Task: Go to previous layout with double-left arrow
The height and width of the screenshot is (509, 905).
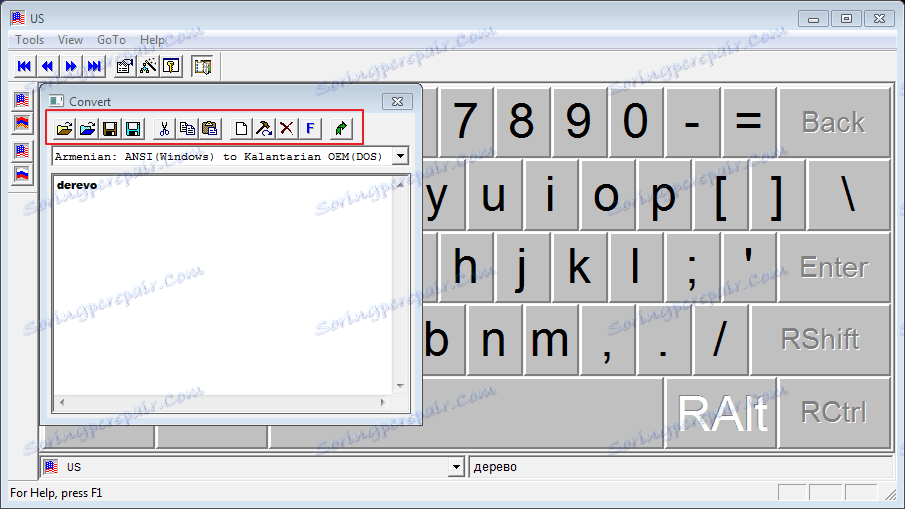Action: pyautogui.click(x=47, y=66)
